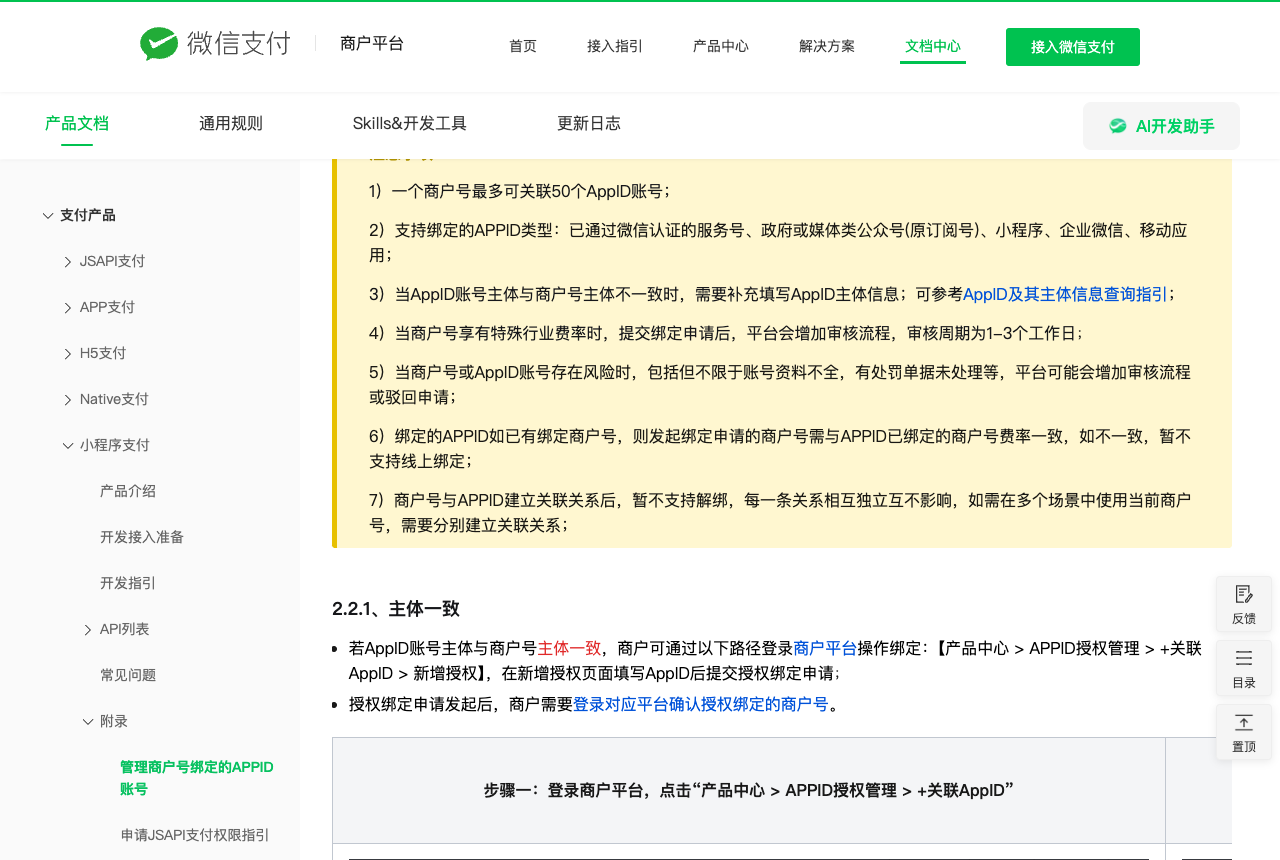Image resolution: width=1280 pixels, height=860 pixels.
Task: Open 常见问题 in the sidebar
Action: coord(128,675)
